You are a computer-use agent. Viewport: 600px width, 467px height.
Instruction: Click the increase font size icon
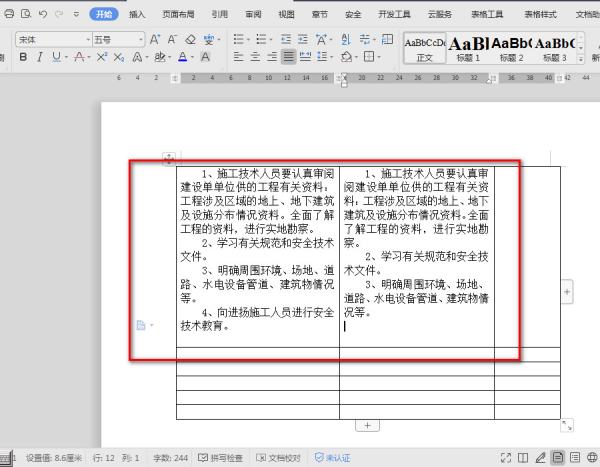pyautogui.click(x=156, y=39)
